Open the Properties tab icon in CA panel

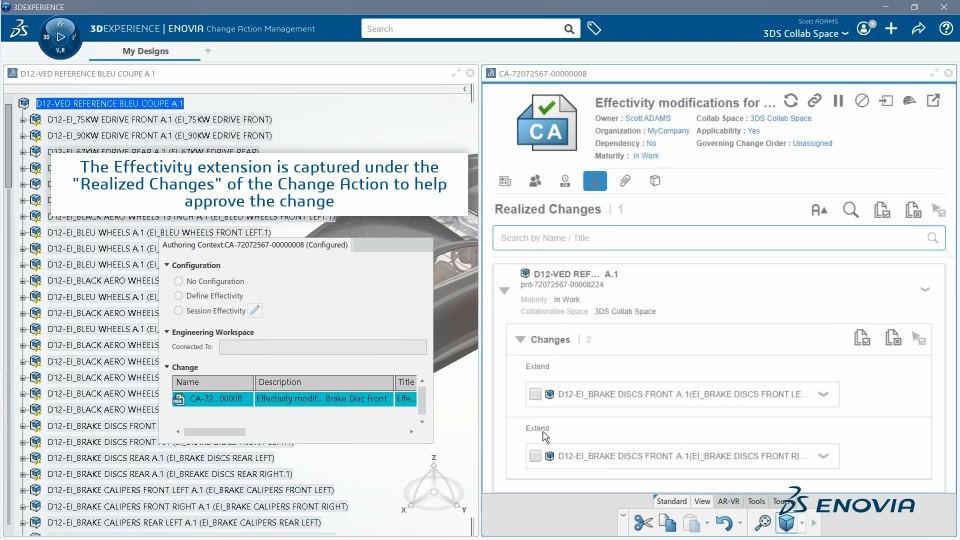[505, 181]
